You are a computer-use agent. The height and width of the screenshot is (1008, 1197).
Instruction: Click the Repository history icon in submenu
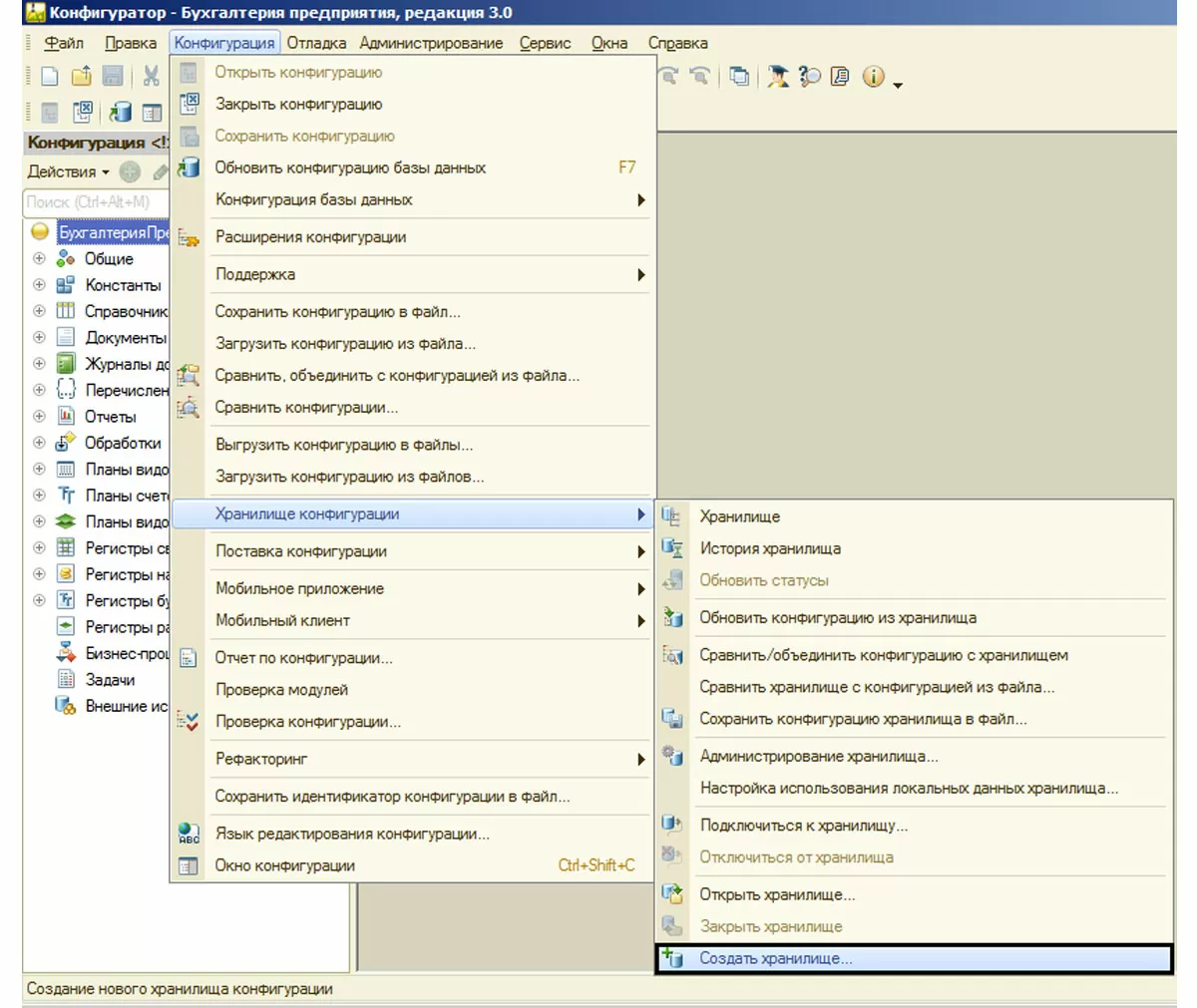tap(672, 548)
